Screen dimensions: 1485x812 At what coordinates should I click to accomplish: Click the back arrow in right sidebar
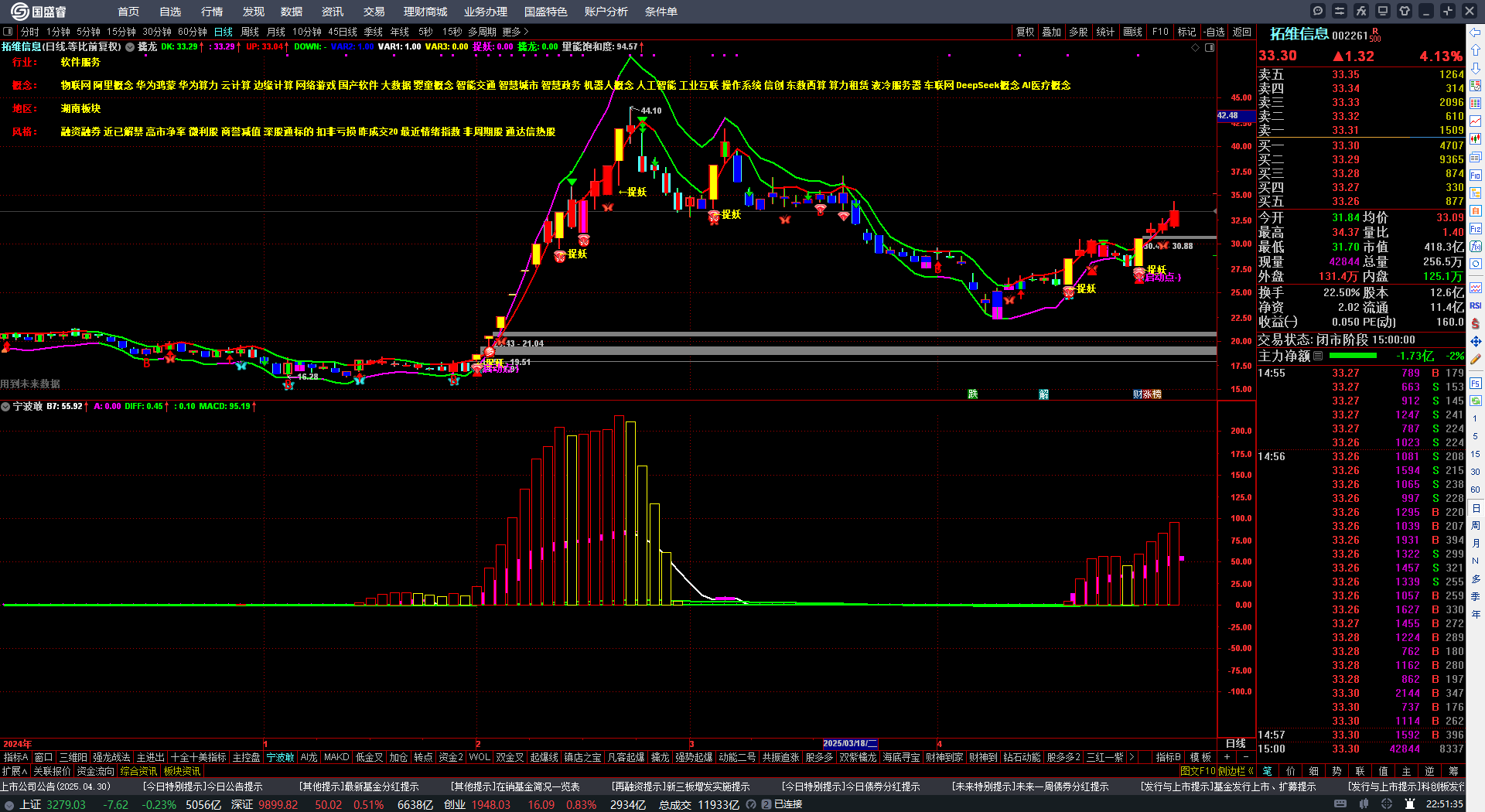1476,32
